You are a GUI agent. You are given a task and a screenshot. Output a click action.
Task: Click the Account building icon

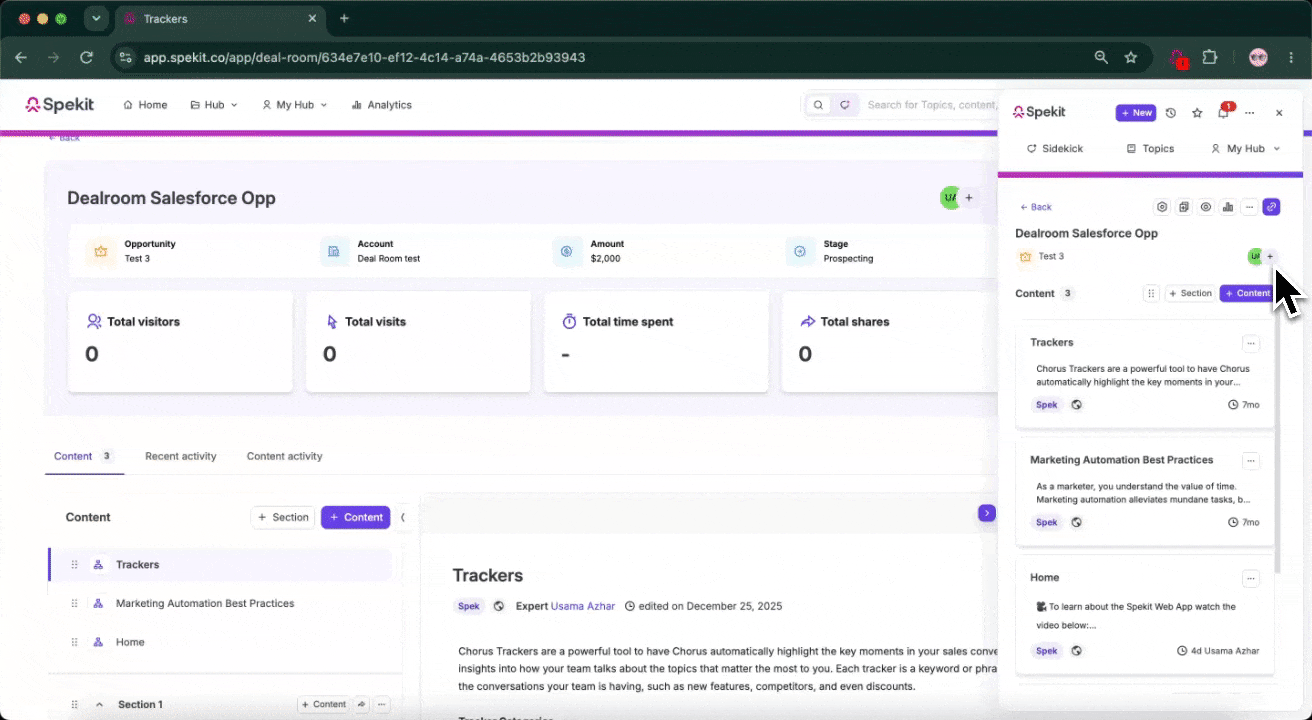[x=334, y=251]
